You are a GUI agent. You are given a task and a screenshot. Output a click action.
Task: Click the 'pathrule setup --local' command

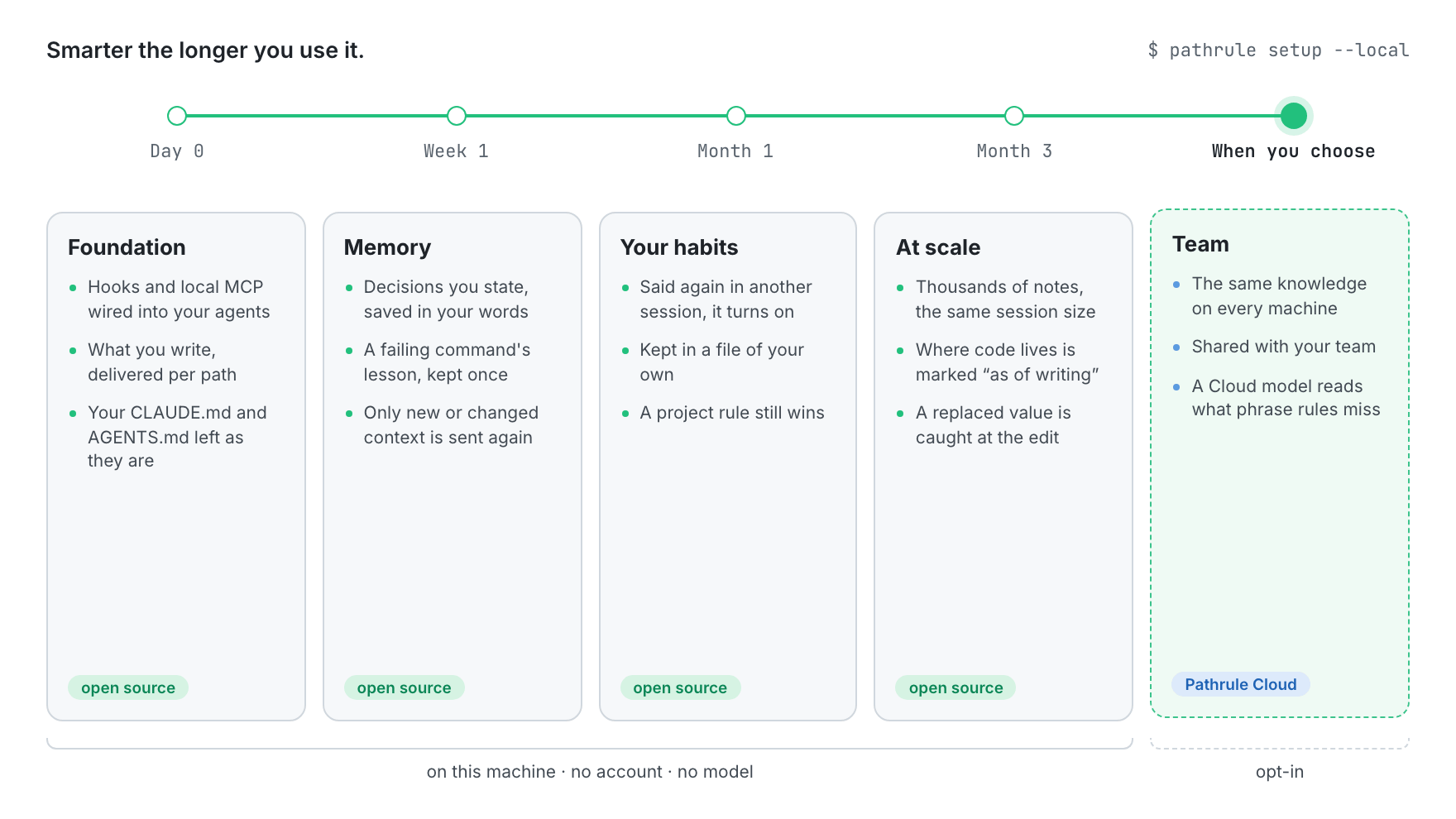pyautogui.click(x=1278, y=50)
